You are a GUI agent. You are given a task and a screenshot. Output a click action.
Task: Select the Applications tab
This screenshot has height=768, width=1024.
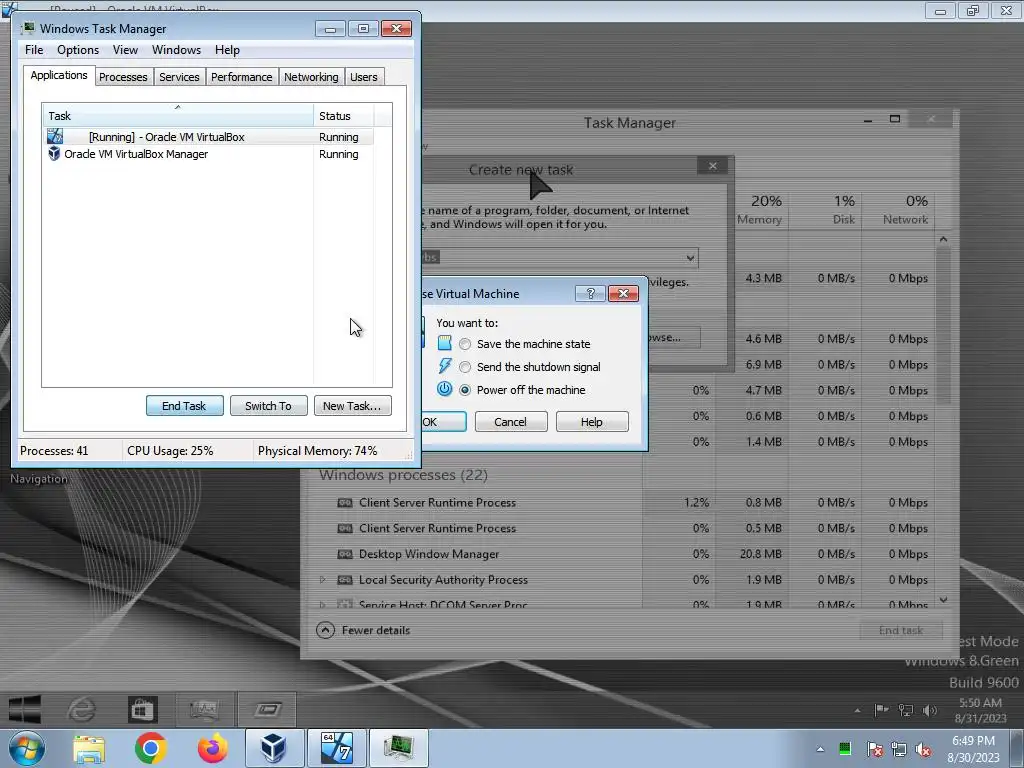click(x=59, y=75)
